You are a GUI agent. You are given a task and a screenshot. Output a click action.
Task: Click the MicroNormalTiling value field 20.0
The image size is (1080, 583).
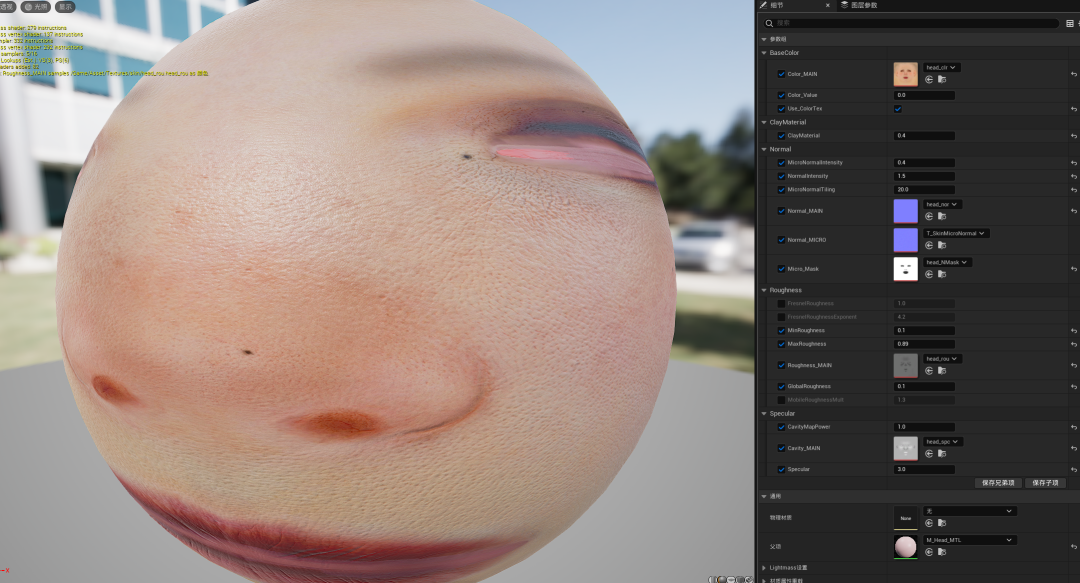[x=924, y=190]
